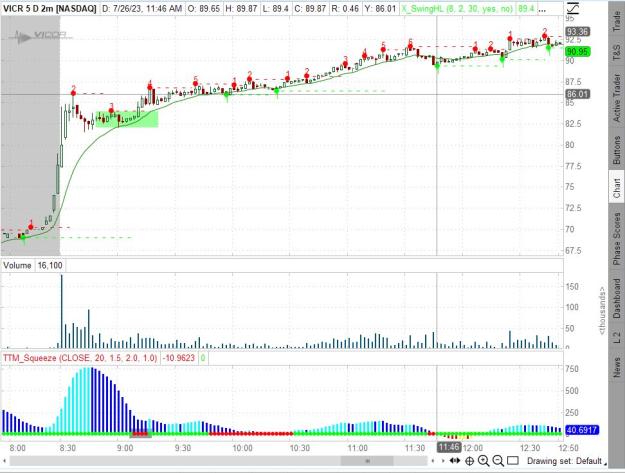Click the price axis scale icon

pos(573,8)
